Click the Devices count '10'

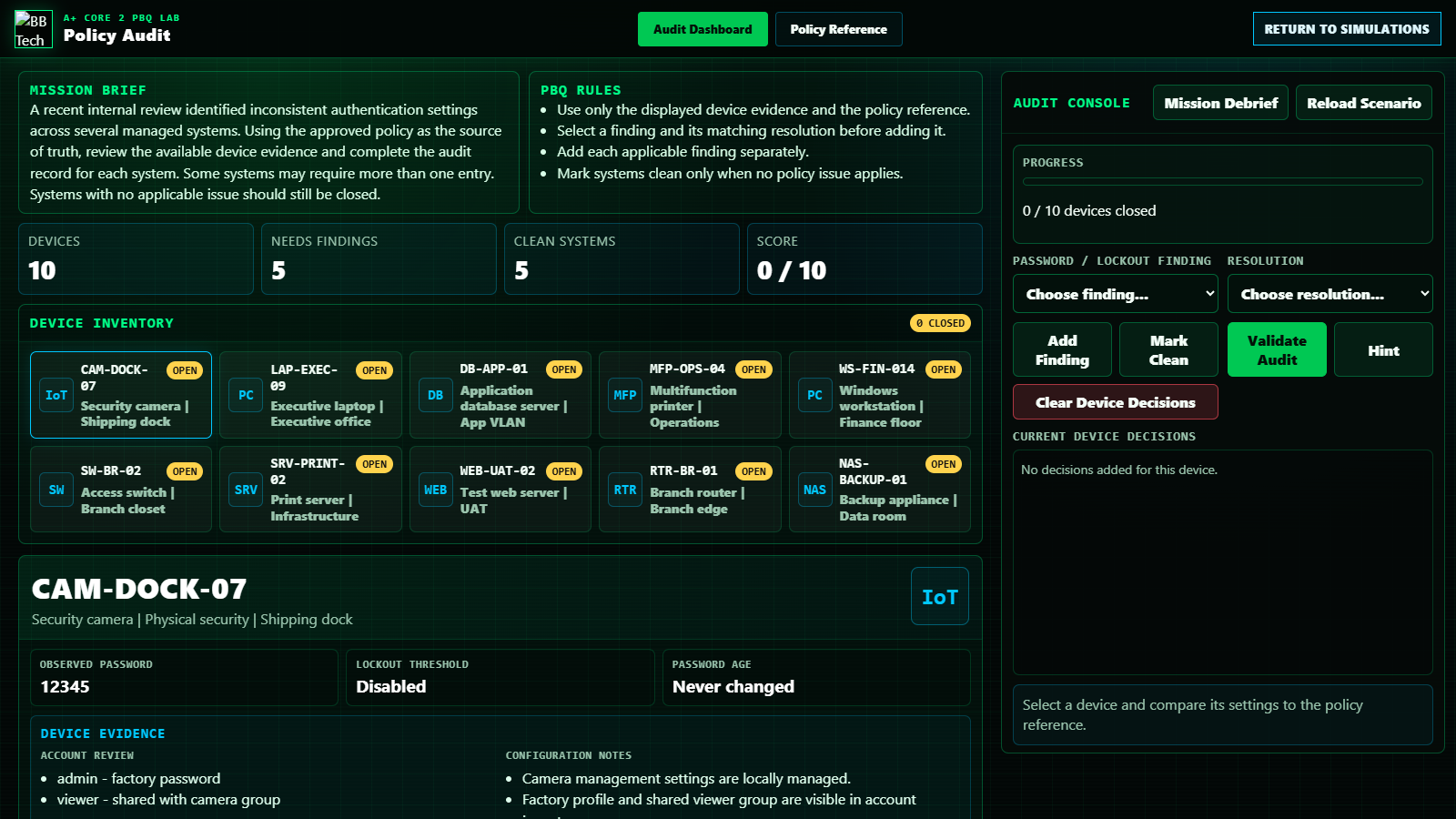click(x=42, y=270)
